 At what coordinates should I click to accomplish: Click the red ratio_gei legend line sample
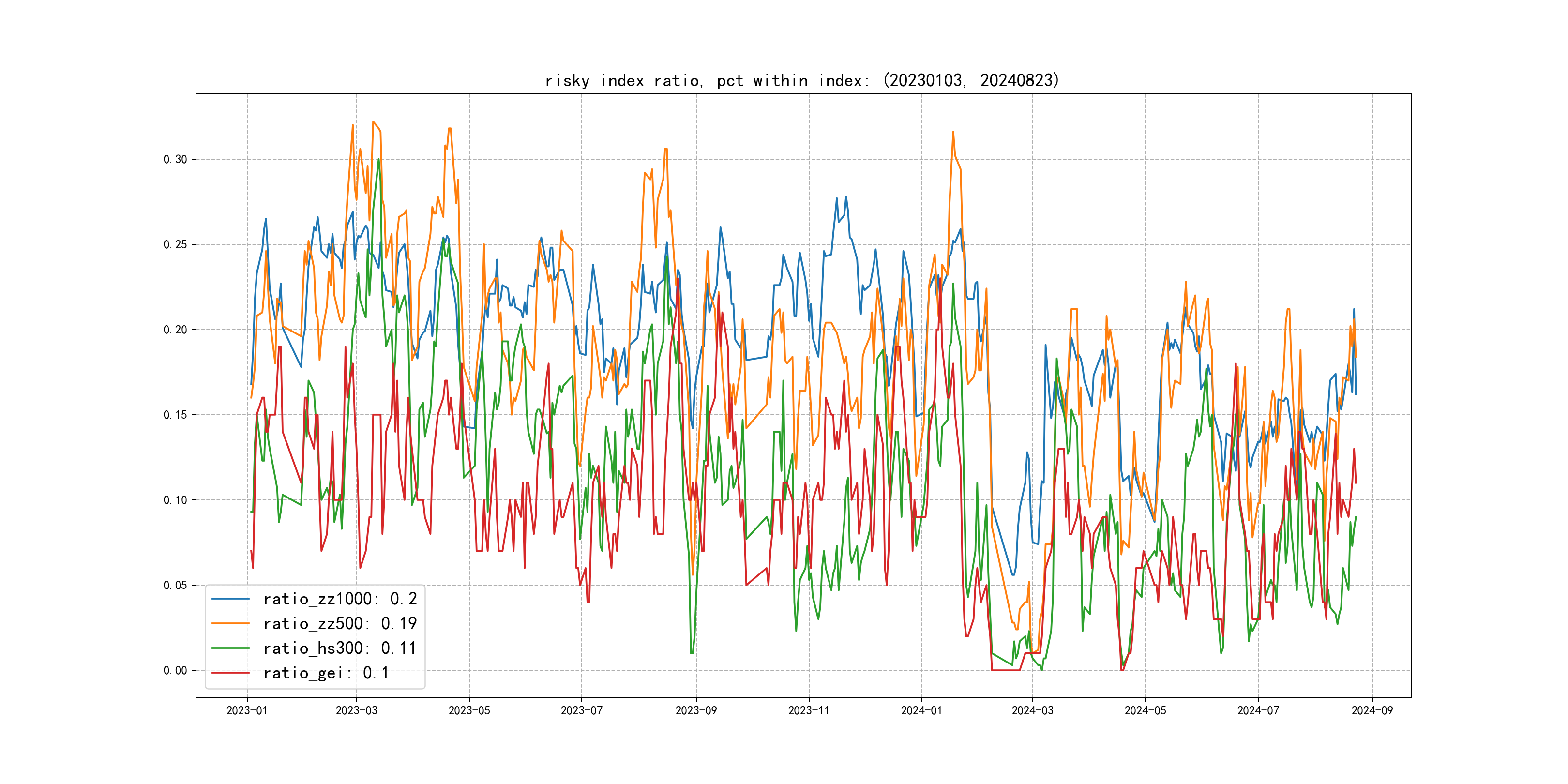[x=230, y=673]
